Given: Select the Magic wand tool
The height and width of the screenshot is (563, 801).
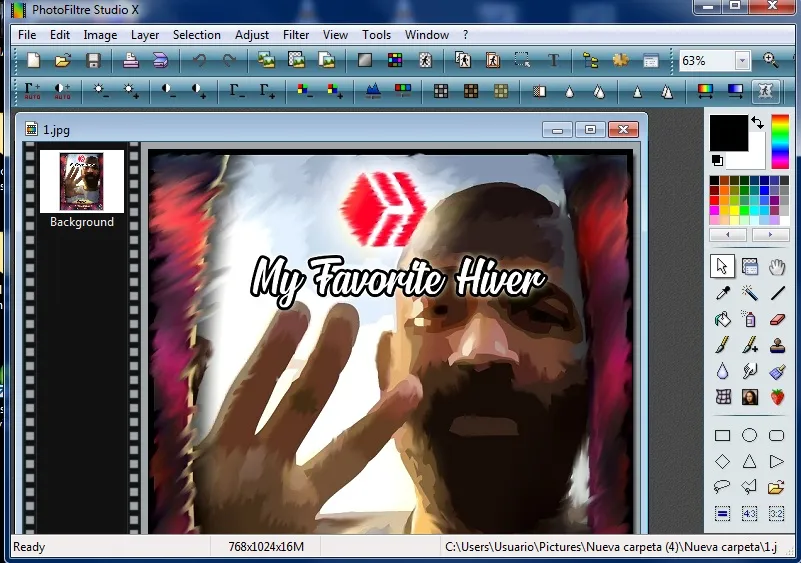Looking at the screenshot, I should [x=749, y=293].
